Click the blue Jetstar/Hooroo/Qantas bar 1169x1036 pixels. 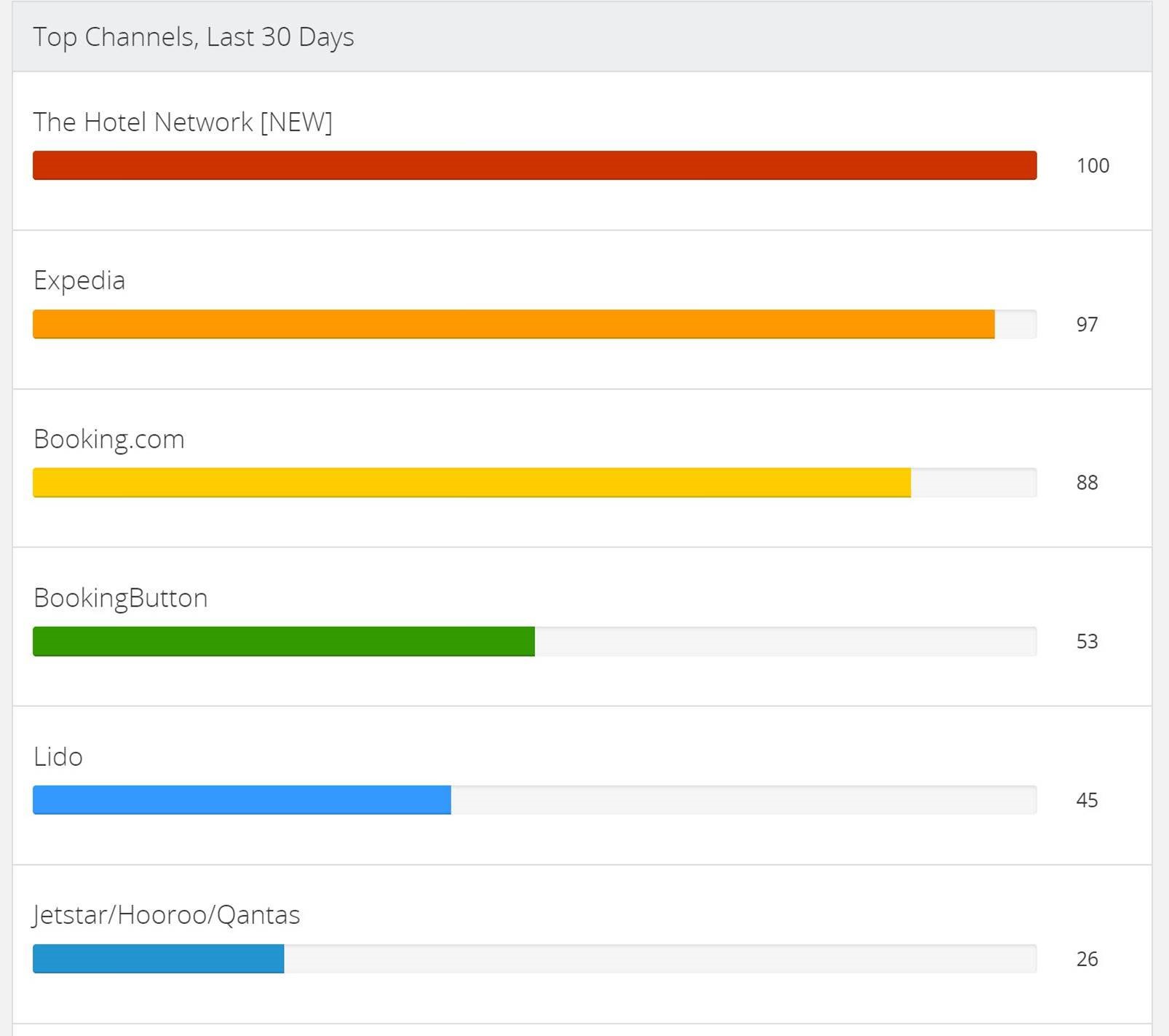click(156, 959)
